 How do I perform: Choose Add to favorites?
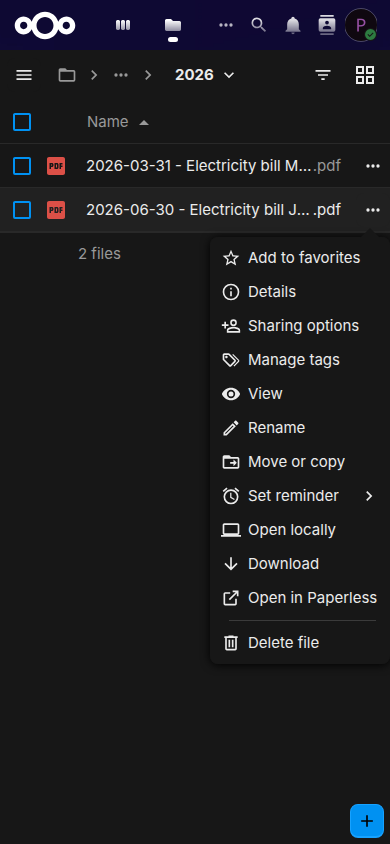click(x=300, y=258)
